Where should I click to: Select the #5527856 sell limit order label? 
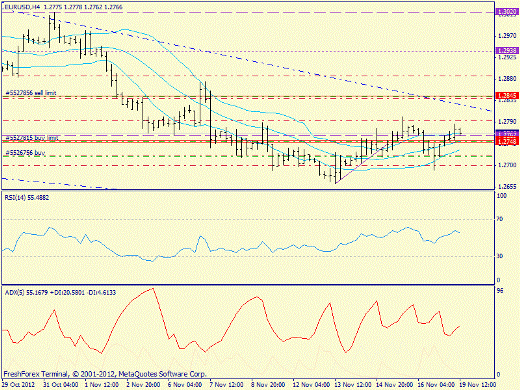[x=31, y=93]
